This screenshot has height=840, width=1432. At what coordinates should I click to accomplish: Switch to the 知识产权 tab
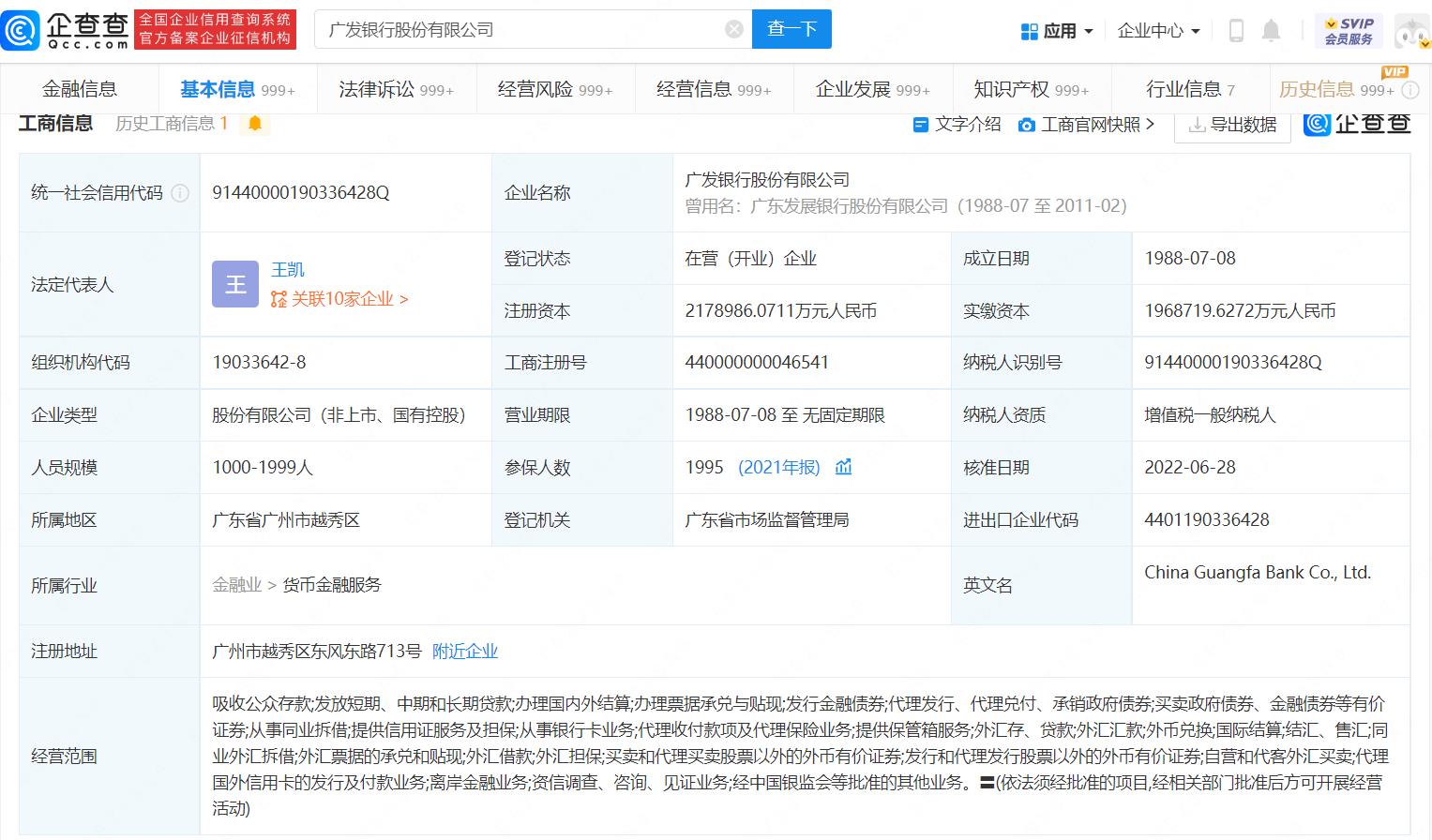(1032, 89)
